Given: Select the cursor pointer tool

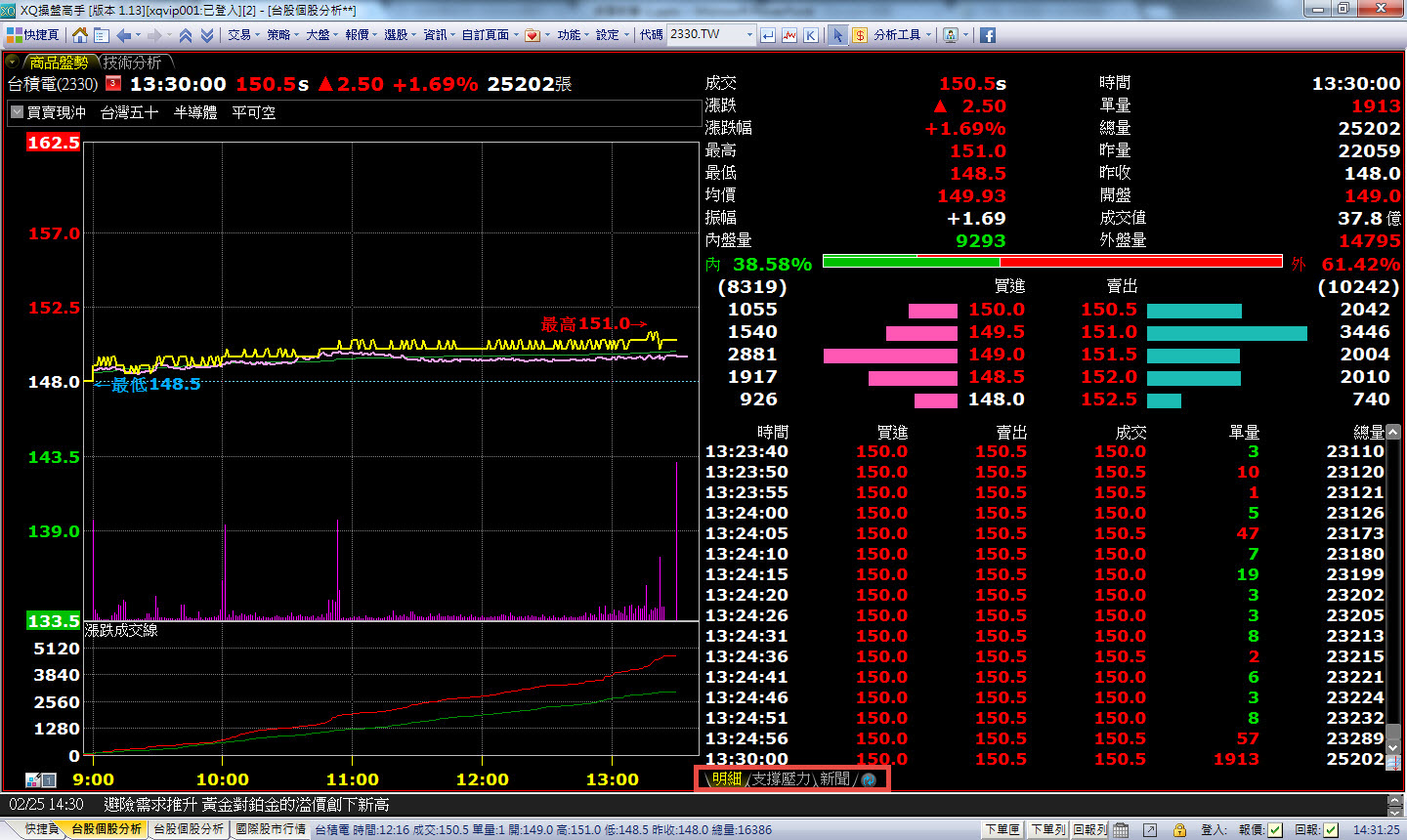Looking at the screenshot, I should tap(837, 35).
